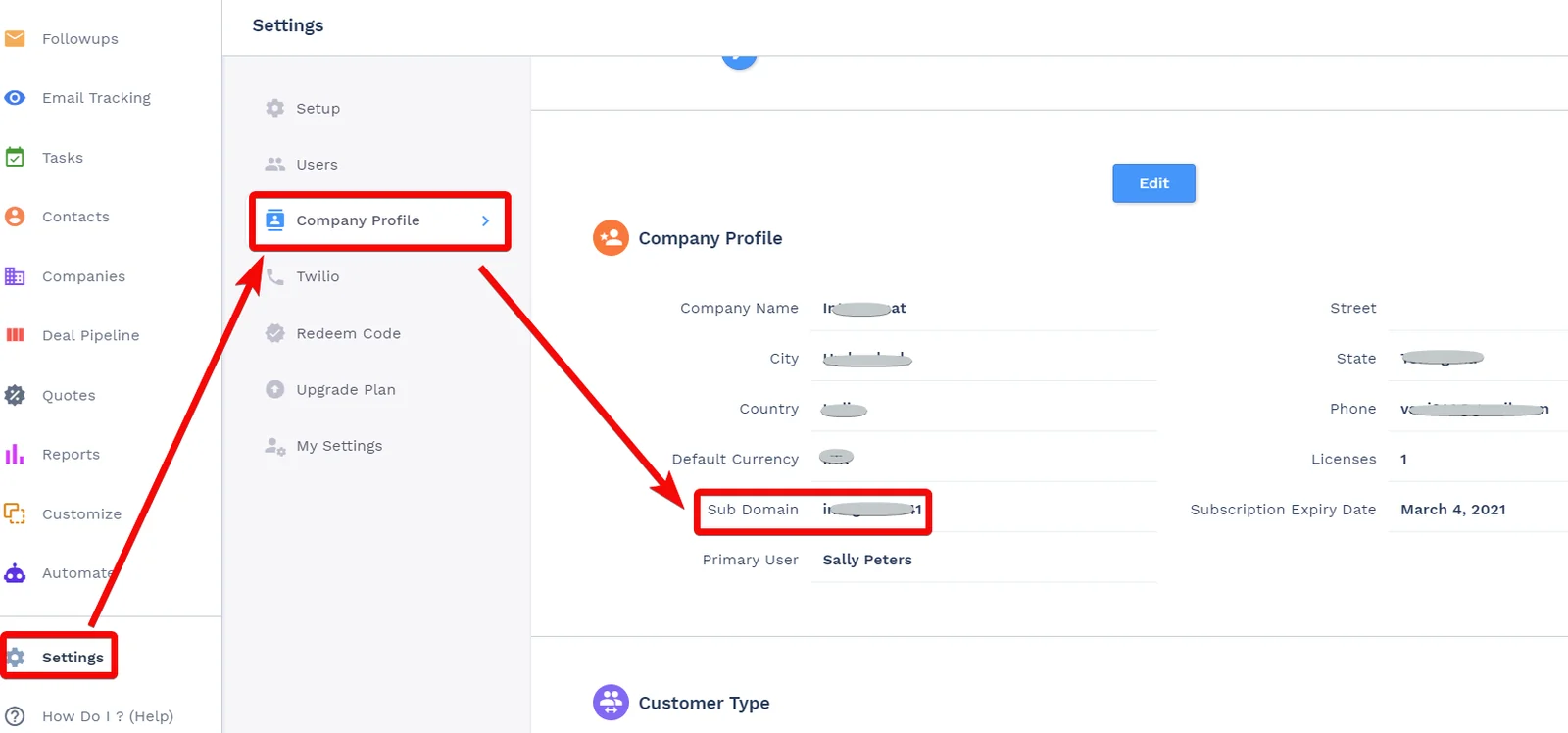Image resolution: width=1568 pixels, height=733 pixels.
Task: Open Email Tracking eye icon
Action: [x=15, y=98]
